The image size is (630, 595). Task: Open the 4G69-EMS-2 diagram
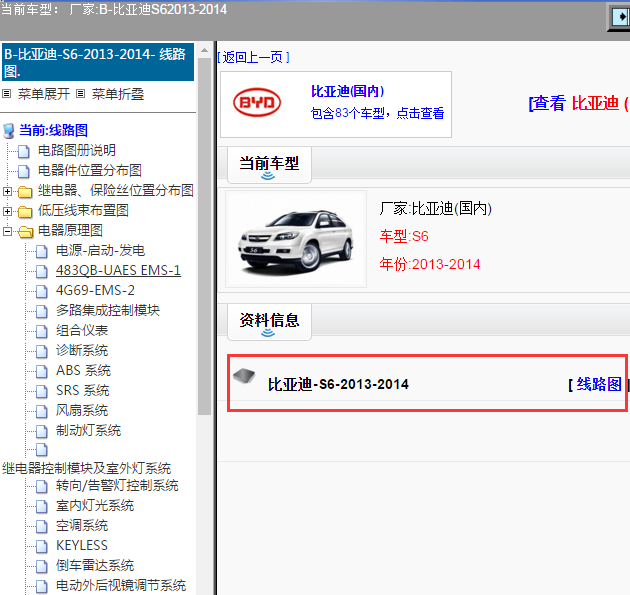click(95, 290)
